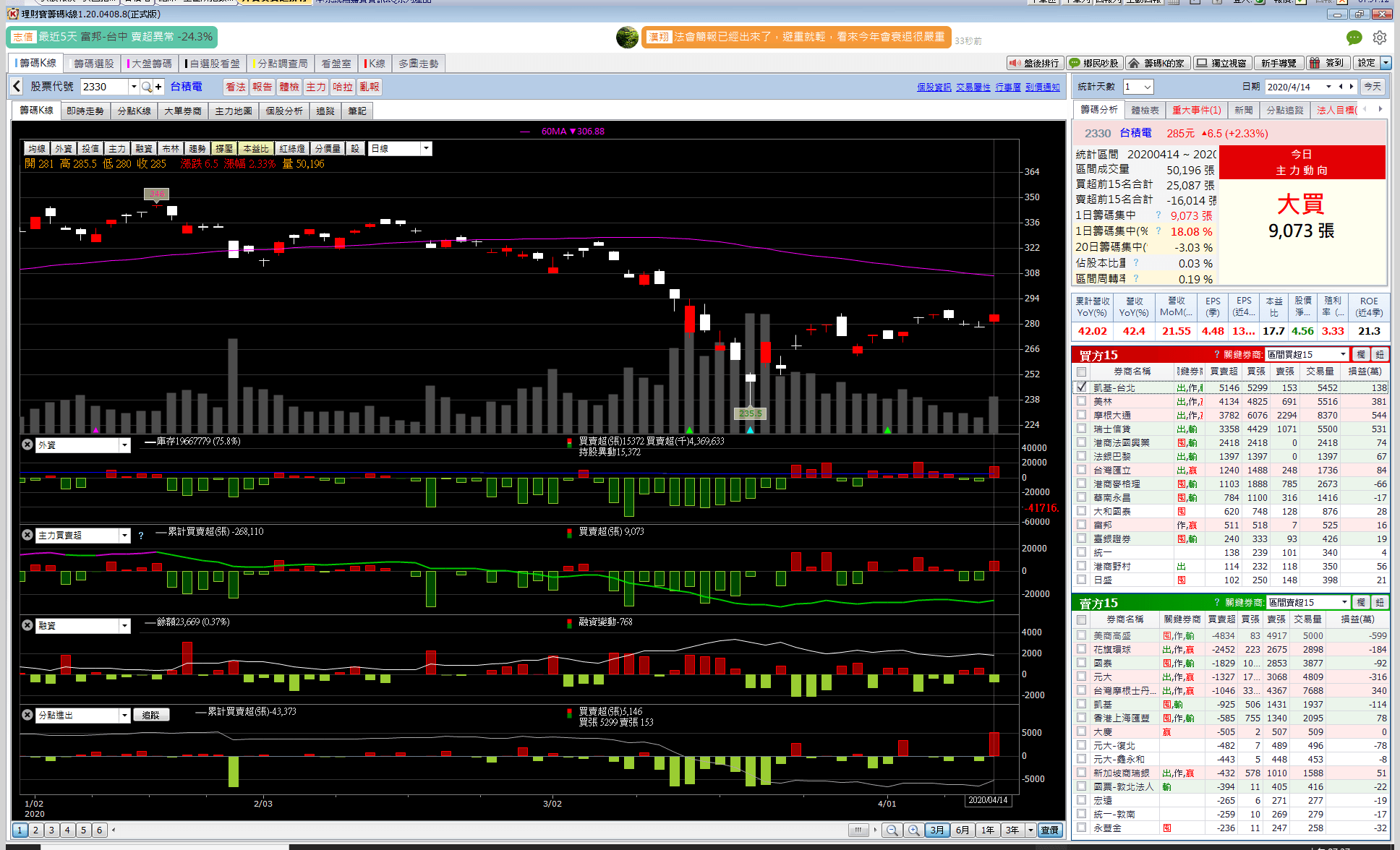Open 分點調查局 main tab
This screenshot has height=850, width=1400.
pos(281,64)
